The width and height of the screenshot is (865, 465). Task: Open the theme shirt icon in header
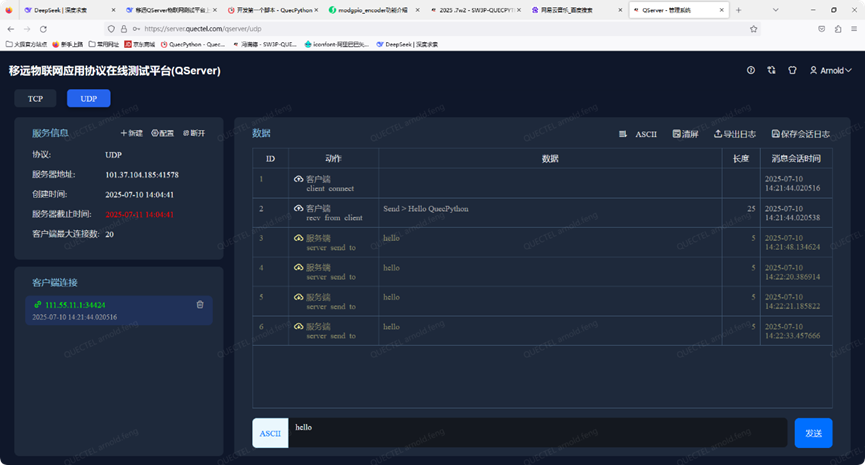click(792, 70)
